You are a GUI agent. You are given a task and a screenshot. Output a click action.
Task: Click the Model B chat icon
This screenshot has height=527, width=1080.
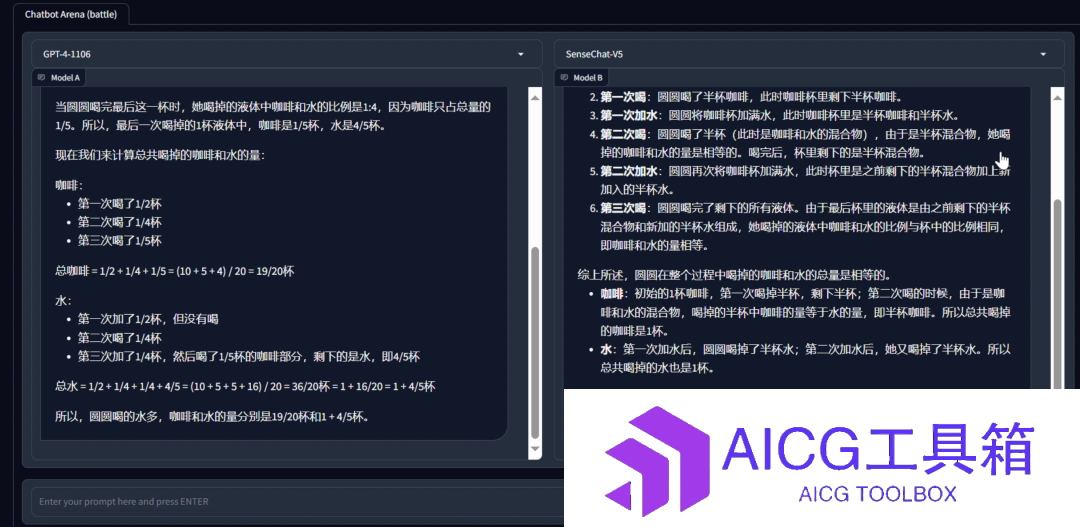pyautogui.click(x=565, y=78)
